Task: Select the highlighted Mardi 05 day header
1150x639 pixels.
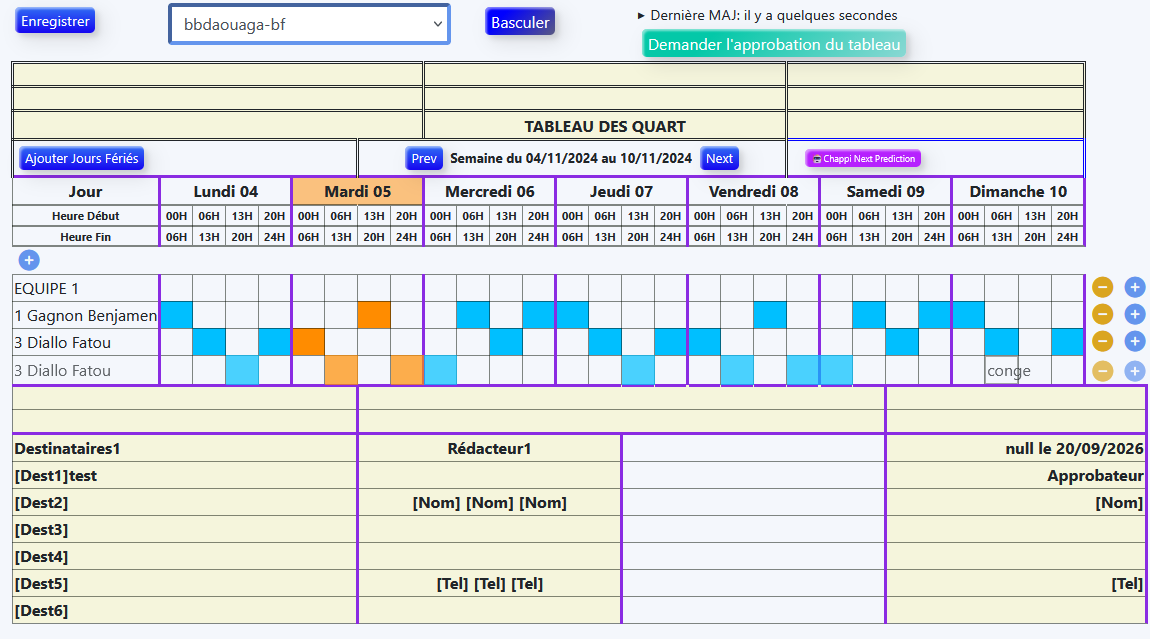Action: 358,191
